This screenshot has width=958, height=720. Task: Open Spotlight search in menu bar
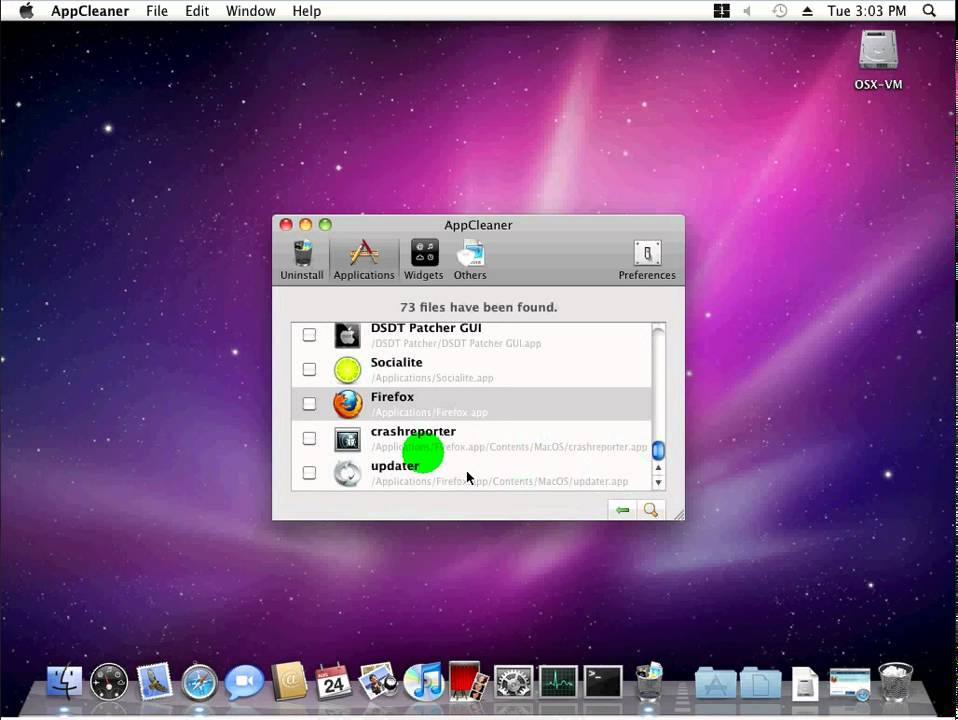929,11
